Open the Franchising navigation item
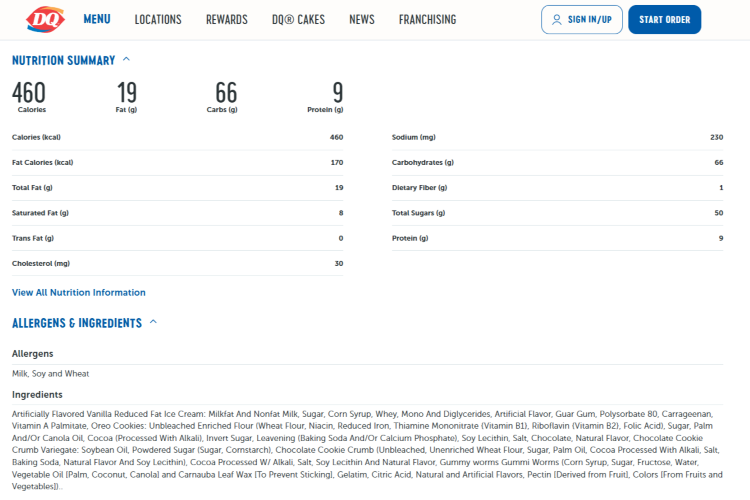The height and width of the screenshot is (500, 750). tap(428, 20)
